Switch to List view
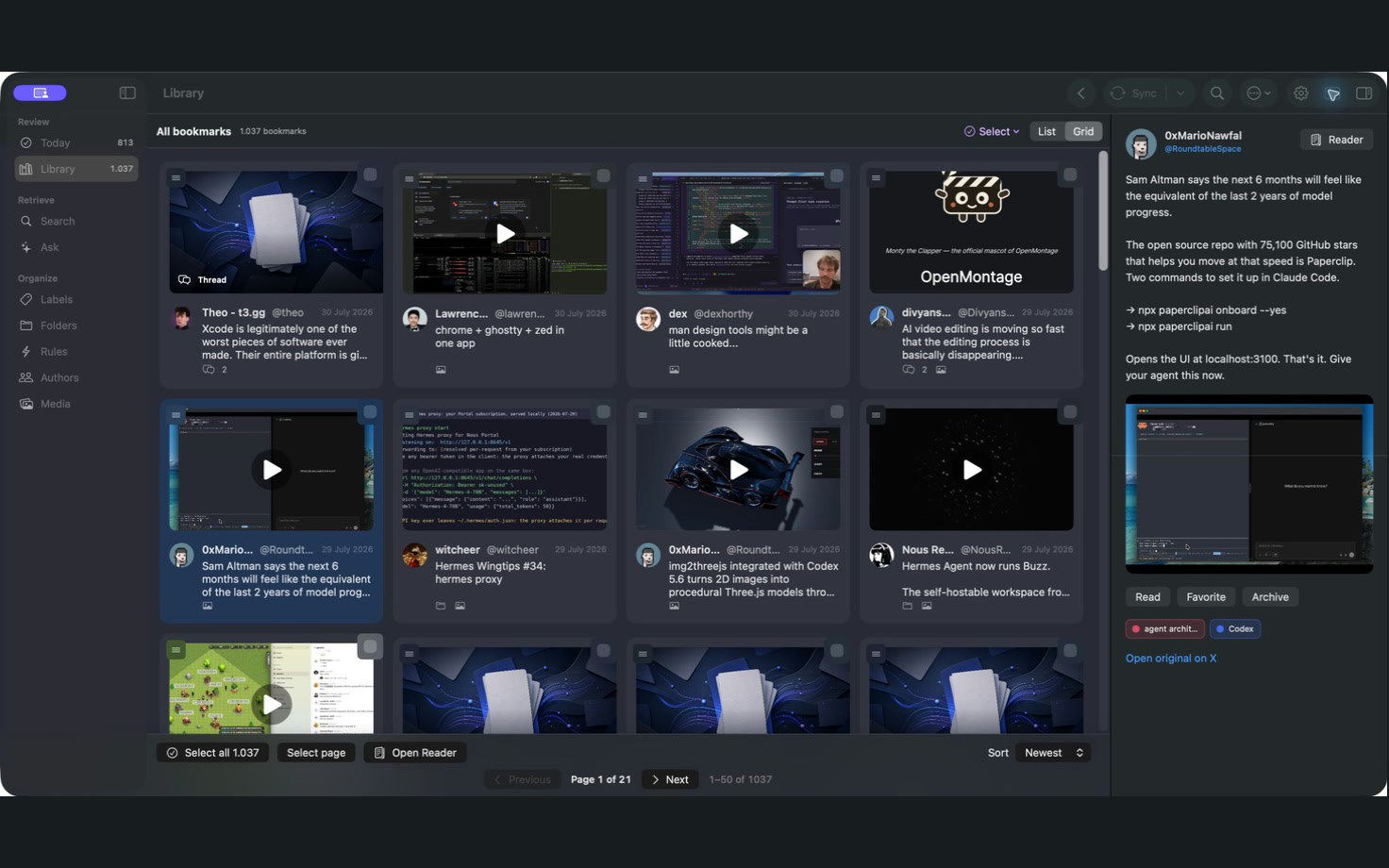 [x=1046, y=132]
